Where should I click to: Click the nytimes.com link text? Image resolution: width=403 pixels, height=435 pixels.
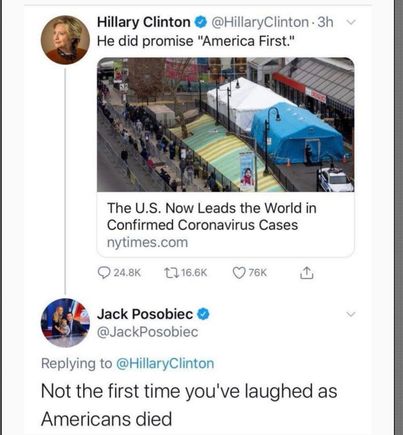(147, 242)
